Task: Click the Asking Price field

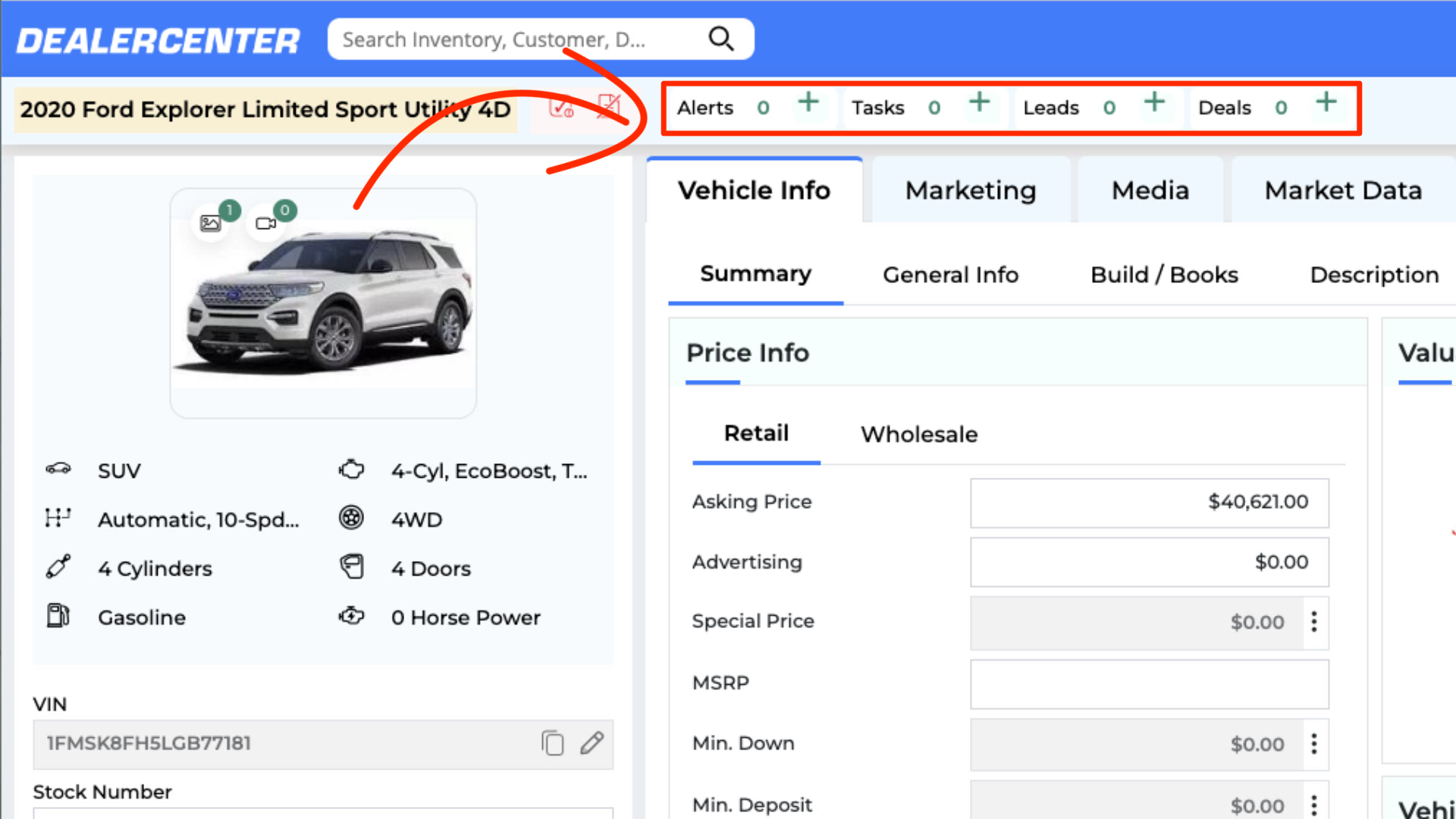Action: [x=1149, y=502]
